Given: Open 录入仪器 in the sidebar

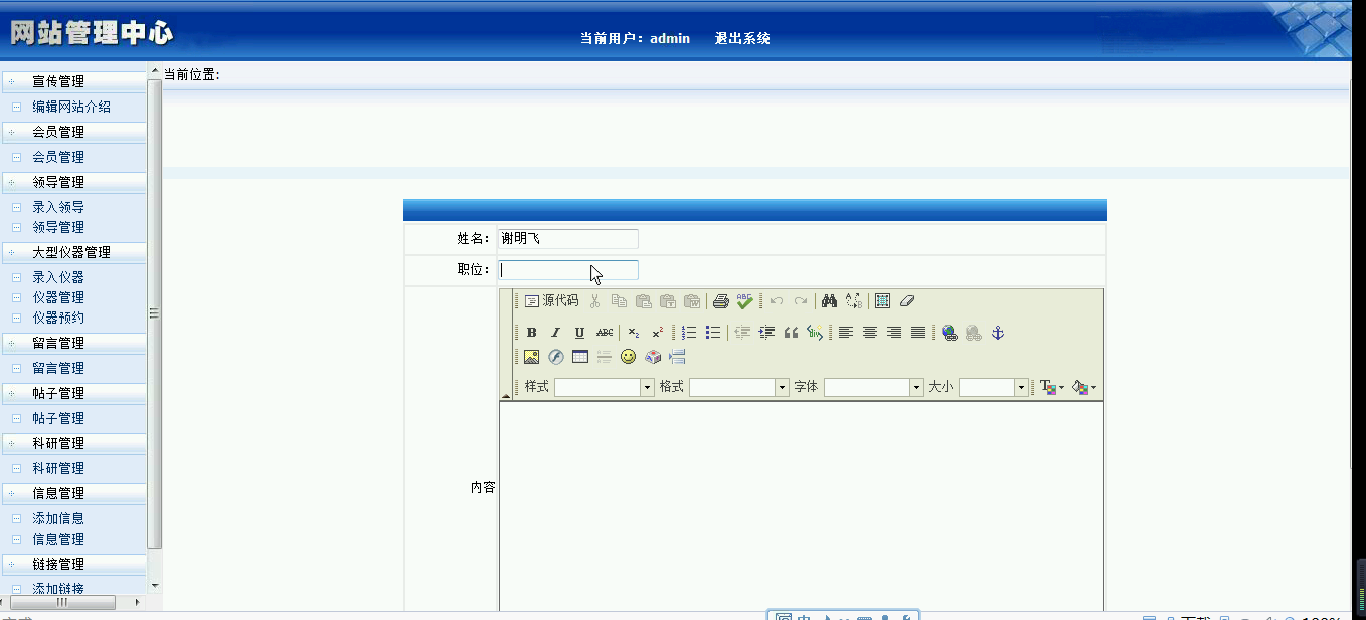Looking at the screenshot, I should coord(58,277).
